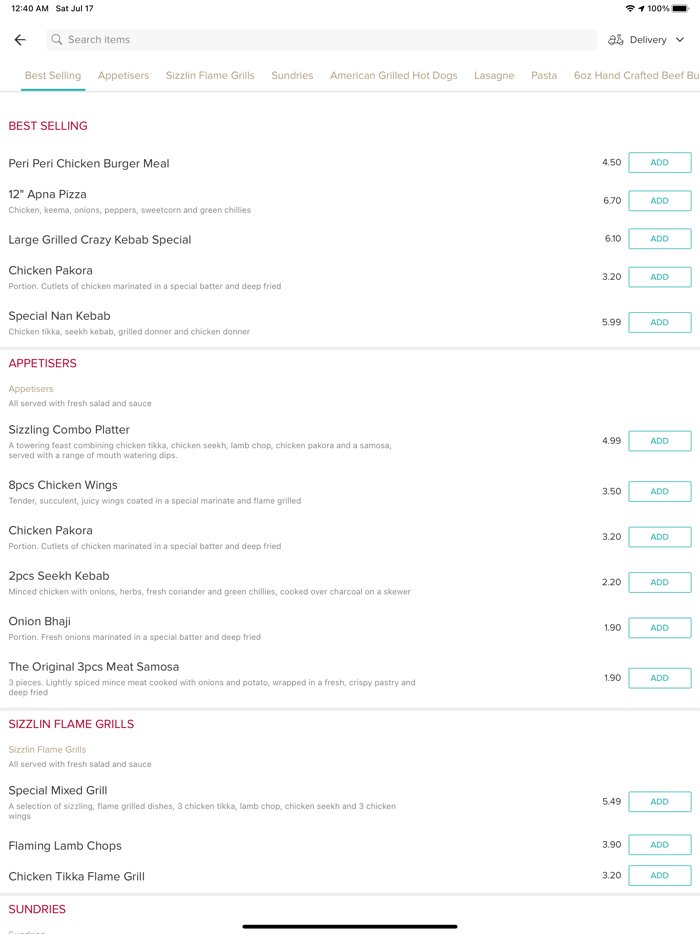This screenshot has width=700, height=934.
Task: Switch to the Appetisers tab
Action: [x=123, y=75]
